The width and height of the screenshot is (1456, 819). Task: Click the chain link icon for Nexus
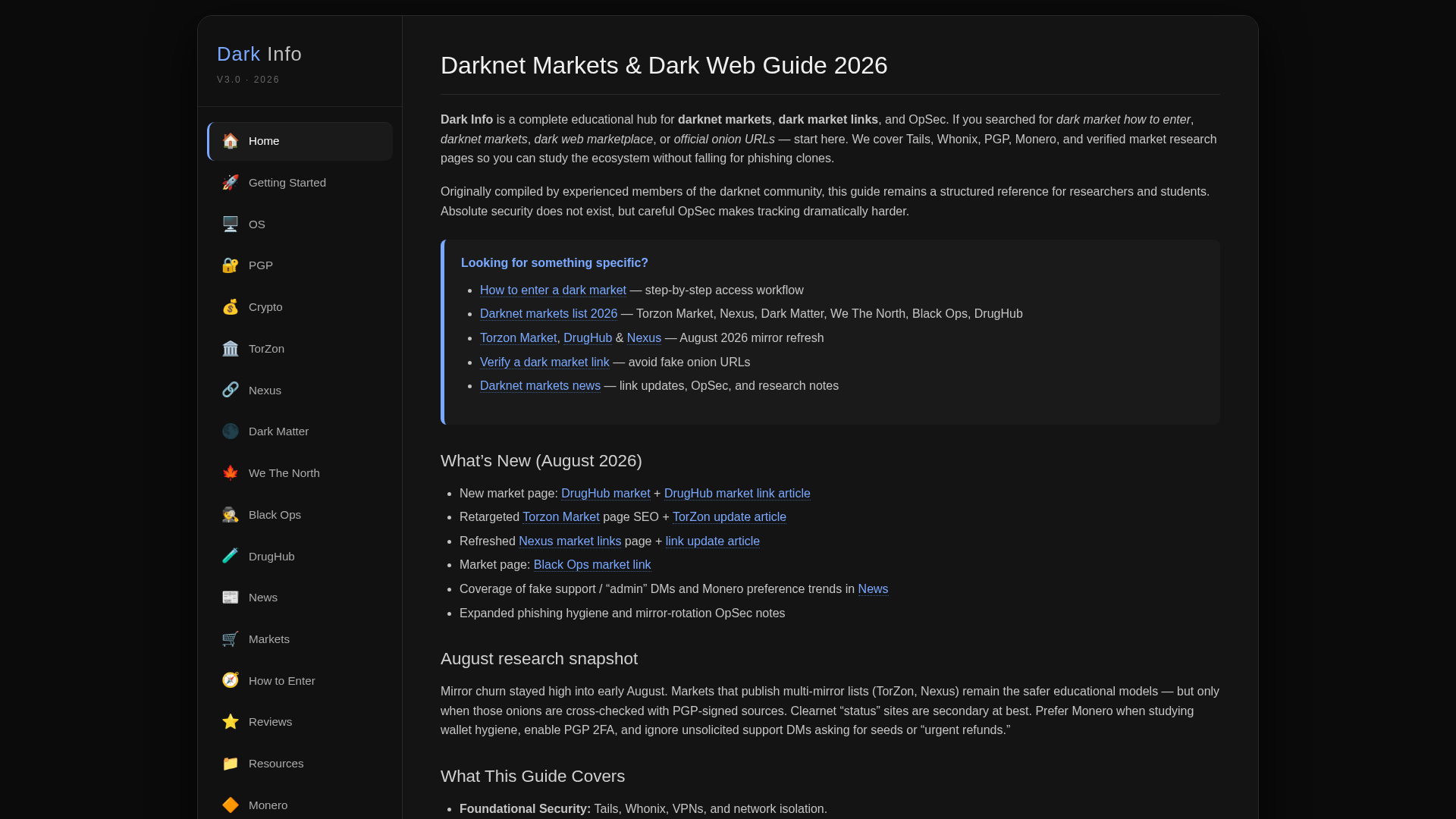click(x=231, y=391)
